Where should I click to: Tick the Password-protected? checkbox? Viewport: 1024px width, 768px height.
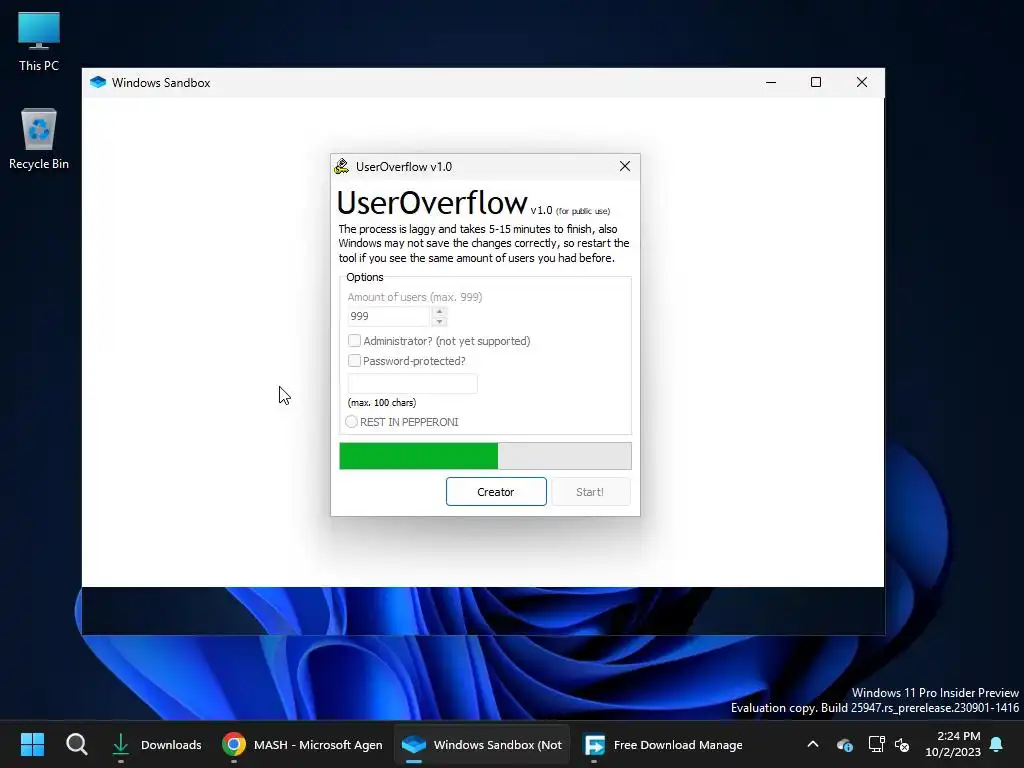coord(354,360)
